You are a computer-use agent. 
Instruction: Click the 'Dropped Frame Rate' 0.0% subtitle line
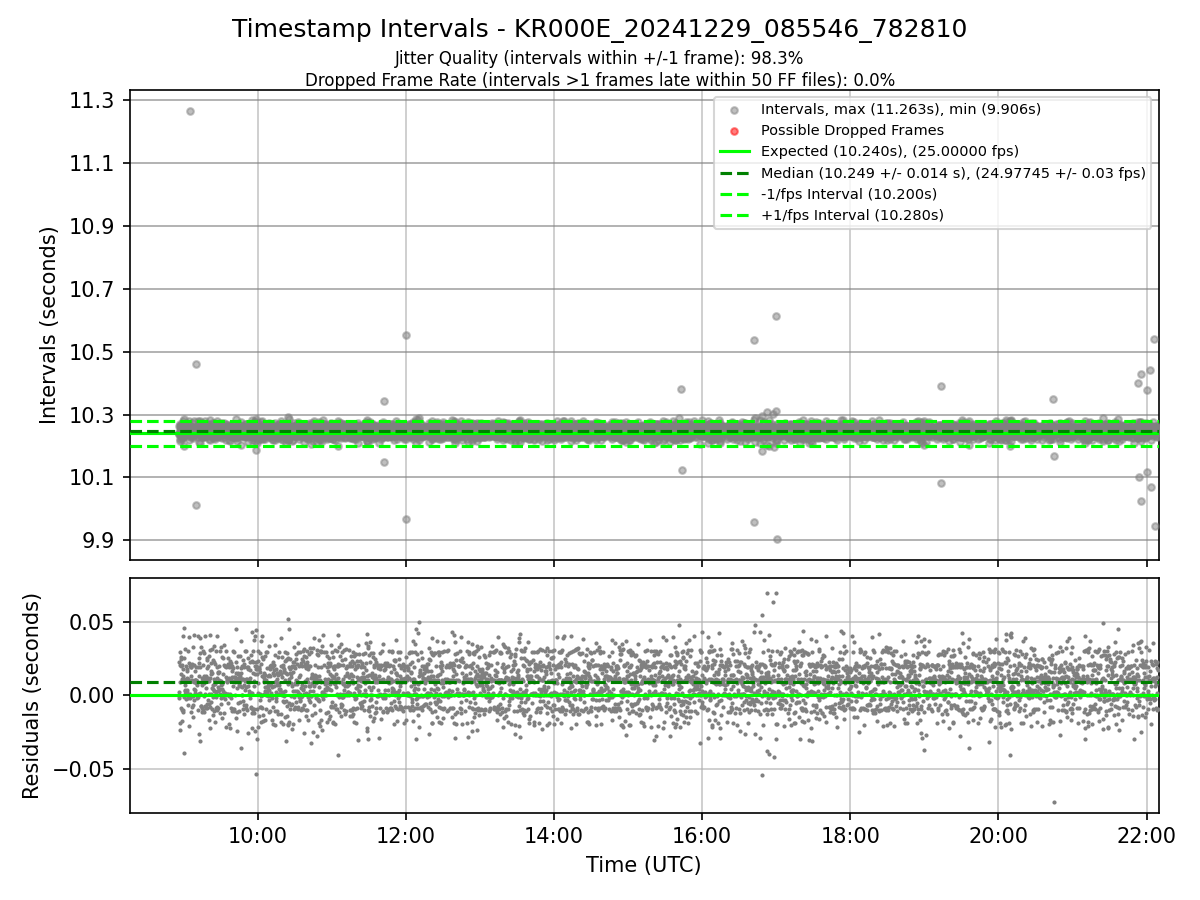pyautogui.click(x=599, y=80)
